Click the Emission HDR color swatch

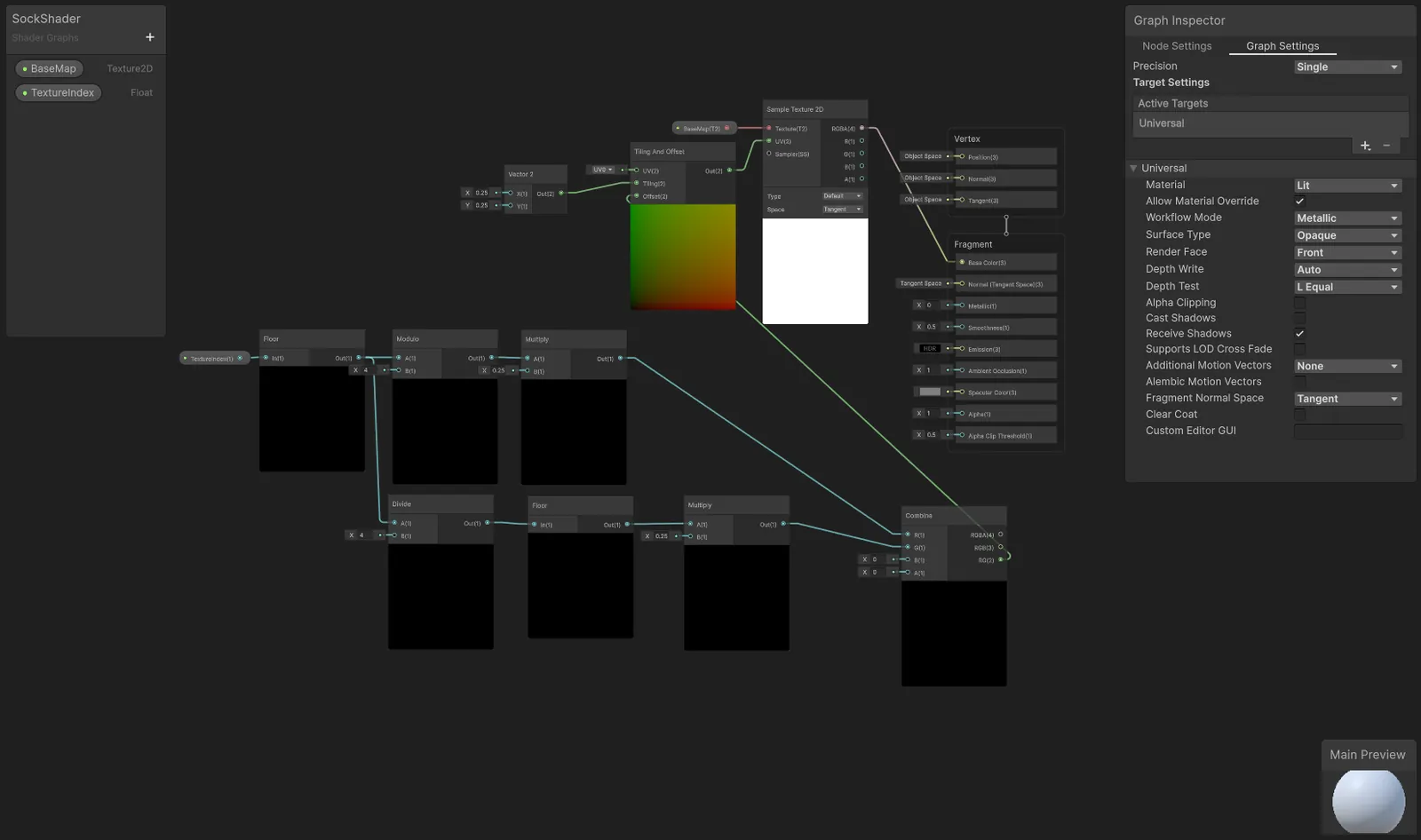(x=930, y=348)
